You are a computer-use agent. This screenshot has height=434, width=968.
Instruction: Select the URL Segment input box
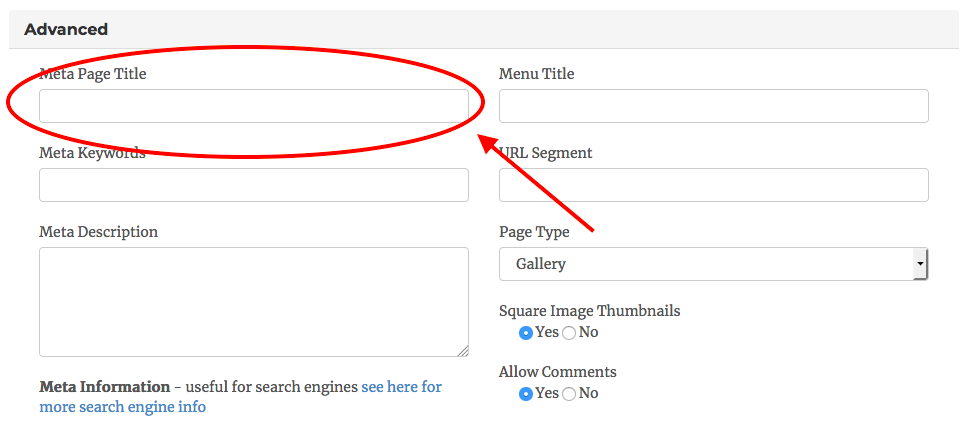713,185
